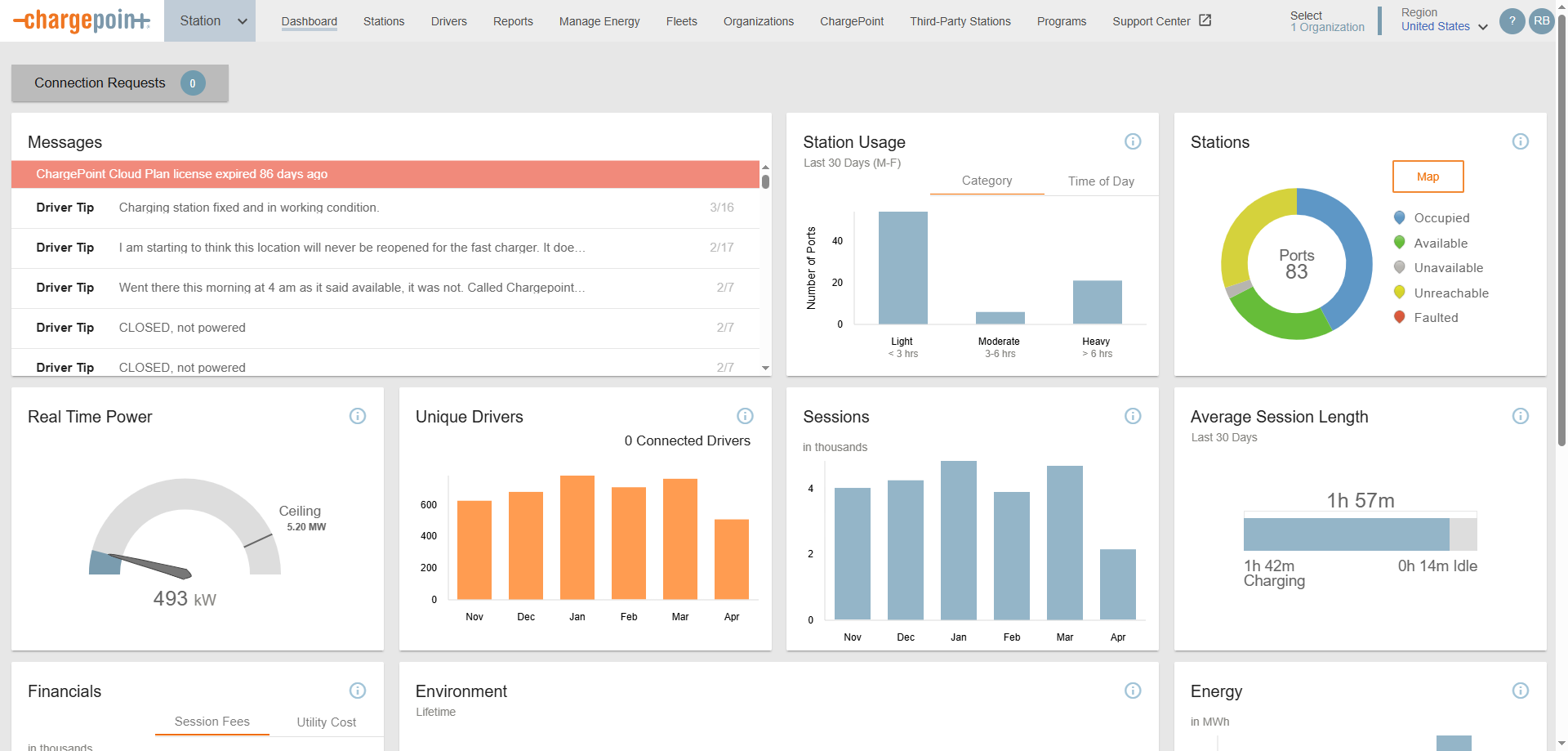Open Average Session Length info icon
Viewport: 1568px width, 751px height.
[x=1520, y=416]
